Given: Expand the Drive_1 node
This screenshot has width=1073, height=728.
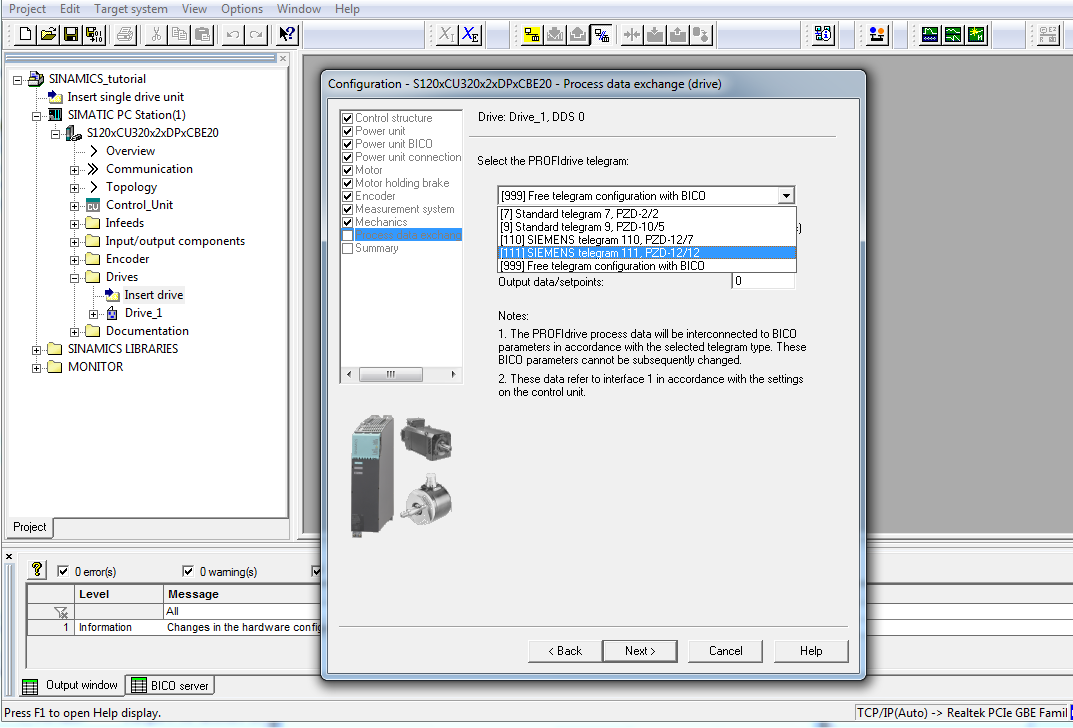Looking at the screenshot, I should click(93, 314).
